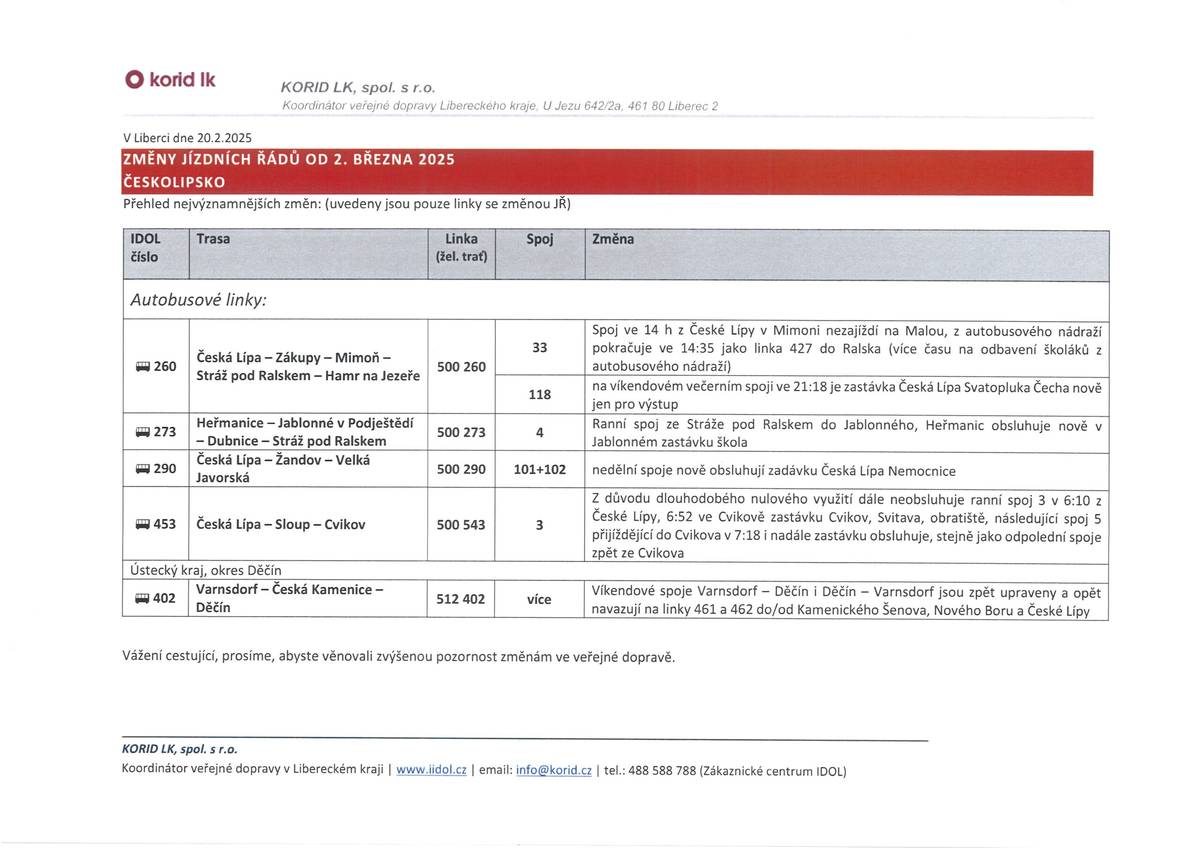Open the www.iidol.cz link
Image resolution: width=1200 pixels, height=848 pixels.
431,770
